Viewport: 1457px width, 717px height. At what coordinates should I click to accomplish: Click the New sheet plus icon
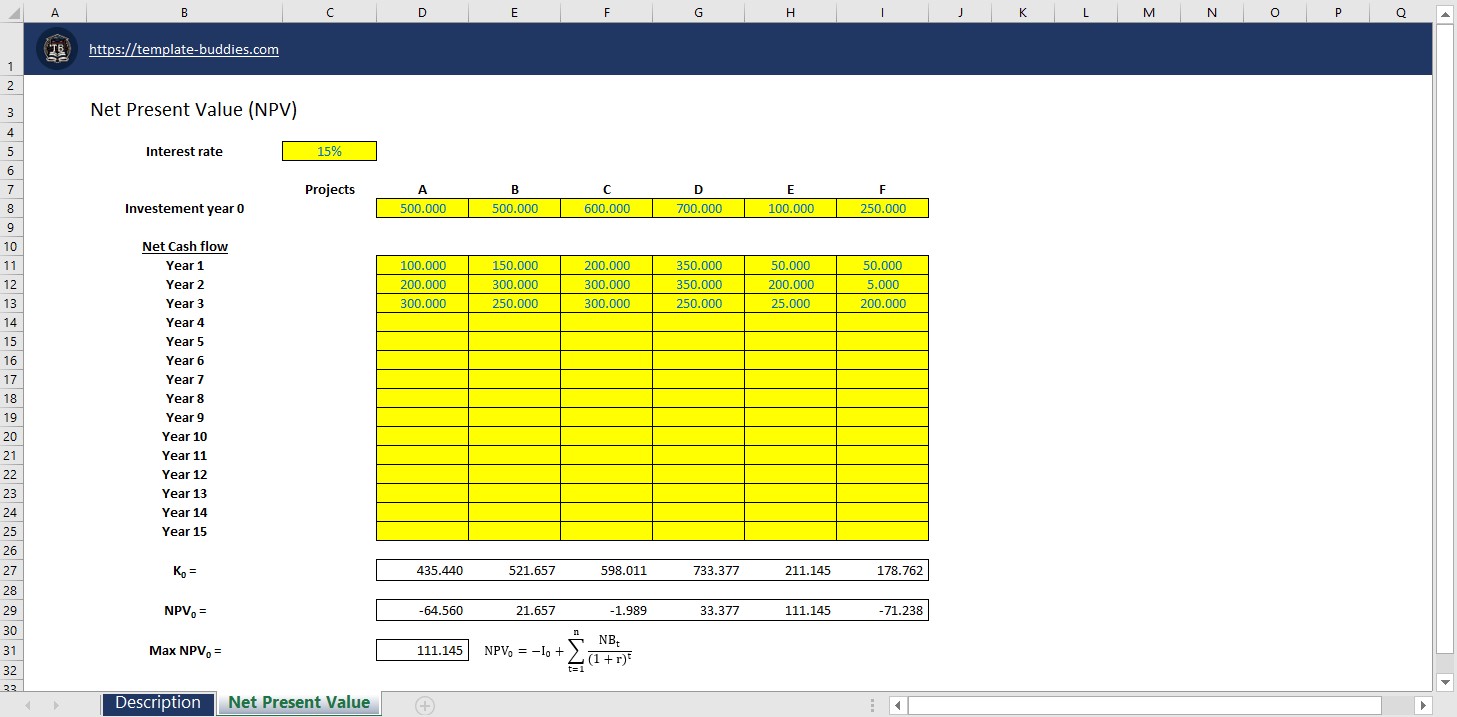[x=424, y=703]
